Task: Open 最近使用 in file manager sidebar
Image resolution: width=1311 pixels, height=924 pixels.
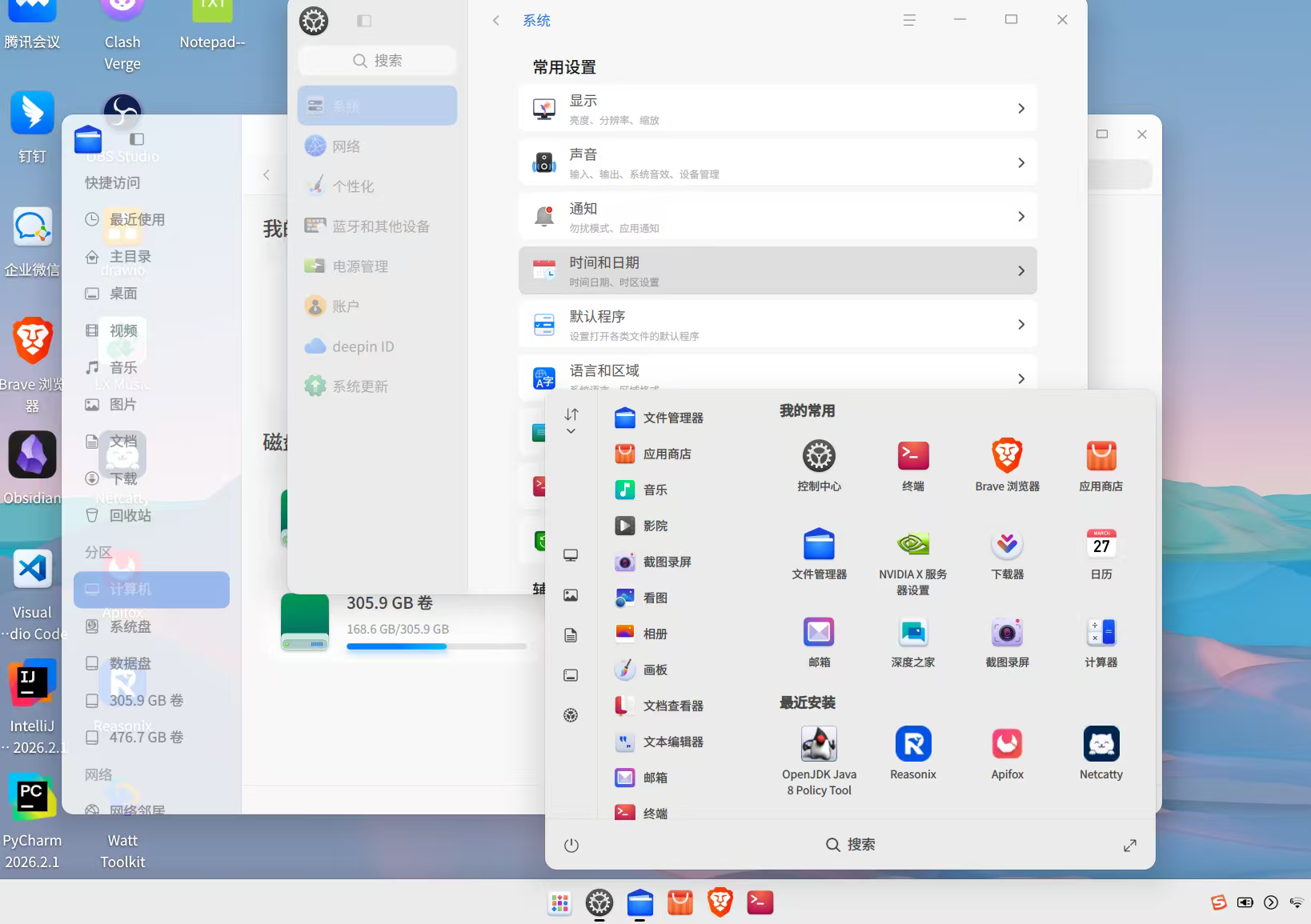Action: pyautogui.click(x=151, y=219)
